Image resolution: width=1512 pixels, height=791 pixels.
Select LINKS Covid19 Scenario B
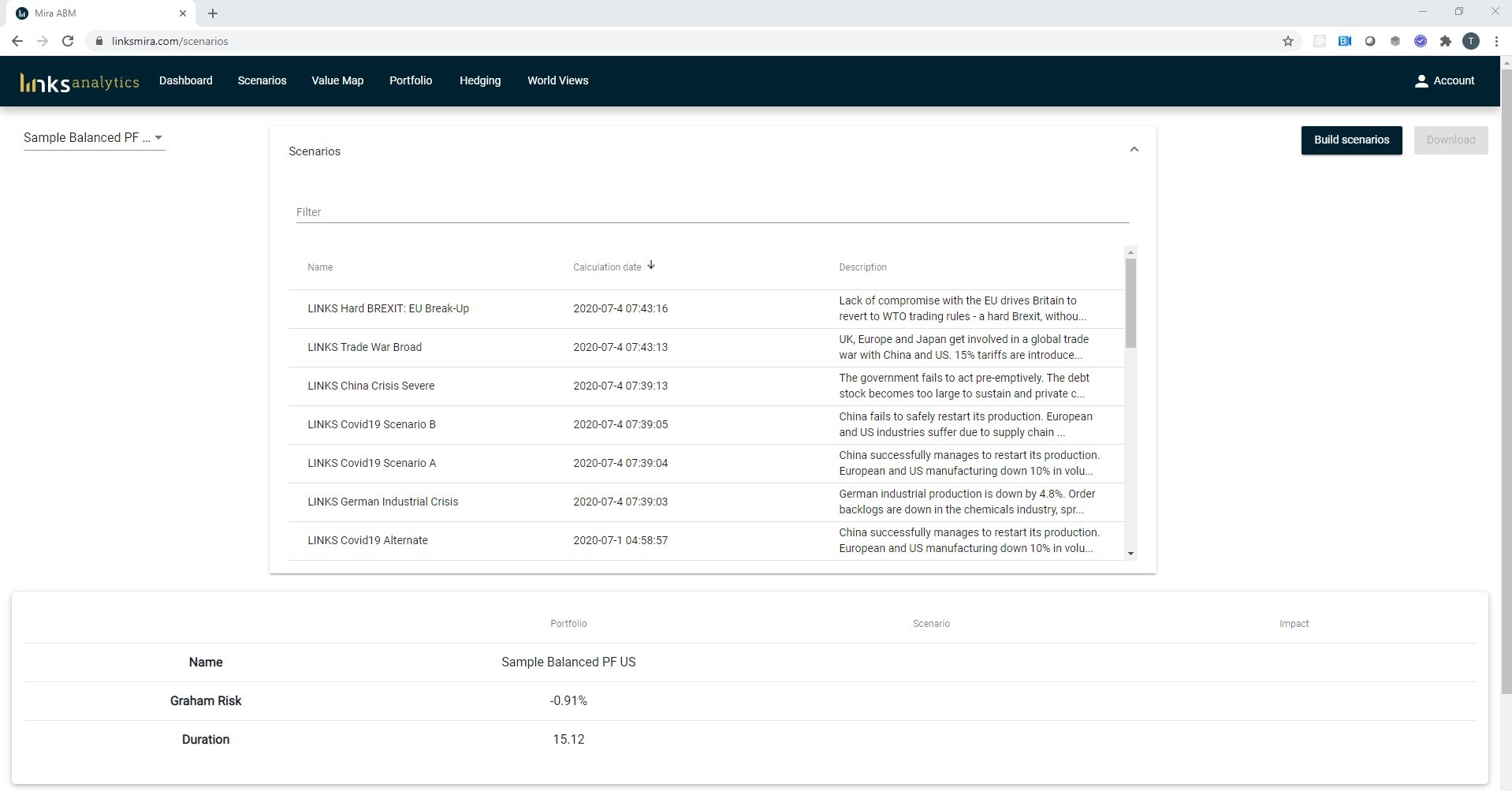point(371,424)
